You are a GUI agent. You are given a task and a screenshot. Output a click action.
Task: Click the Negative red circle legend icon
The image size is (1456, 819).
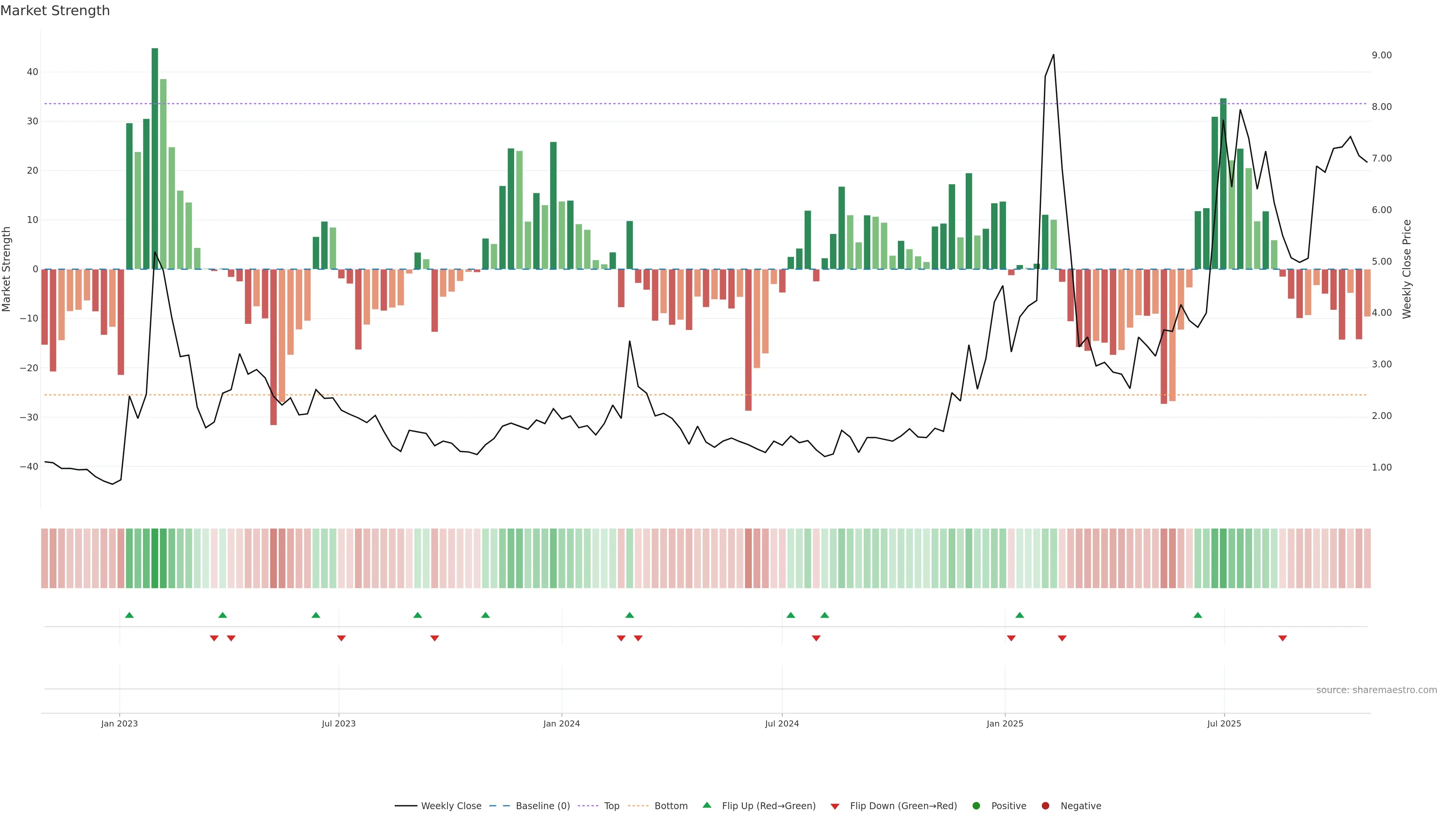(1045, 806)
